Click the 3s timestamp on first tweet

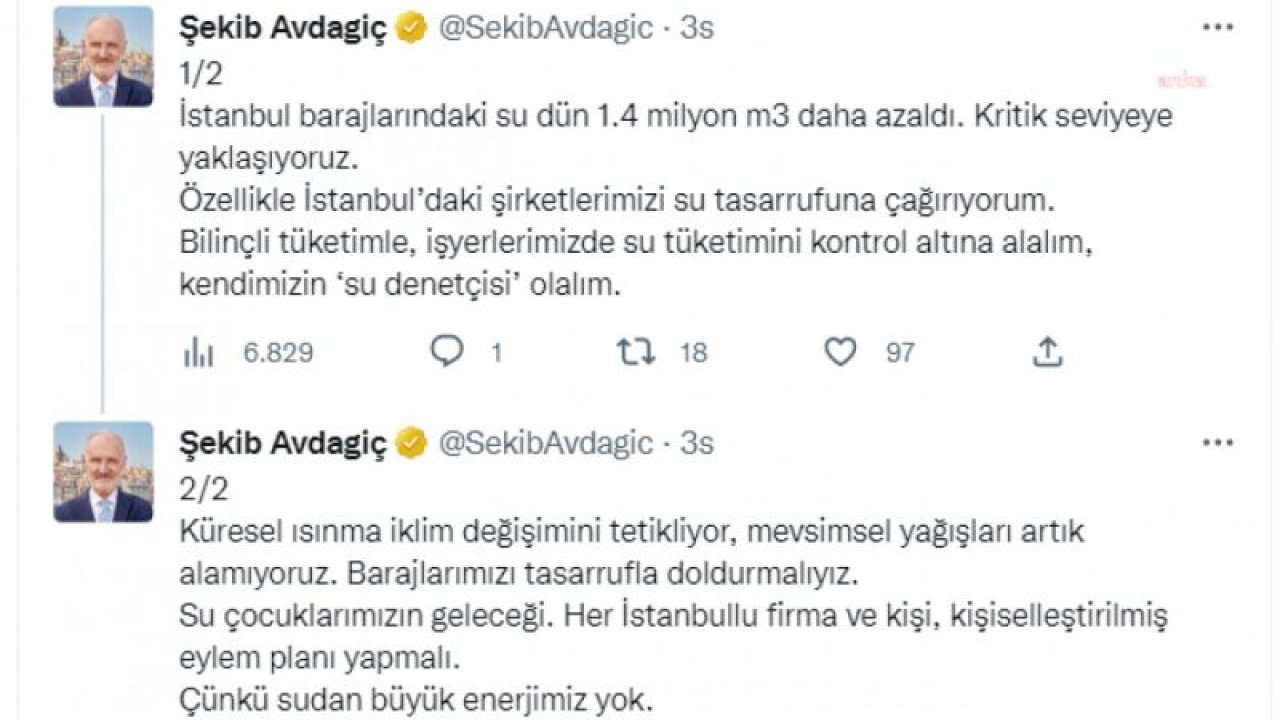697,30
